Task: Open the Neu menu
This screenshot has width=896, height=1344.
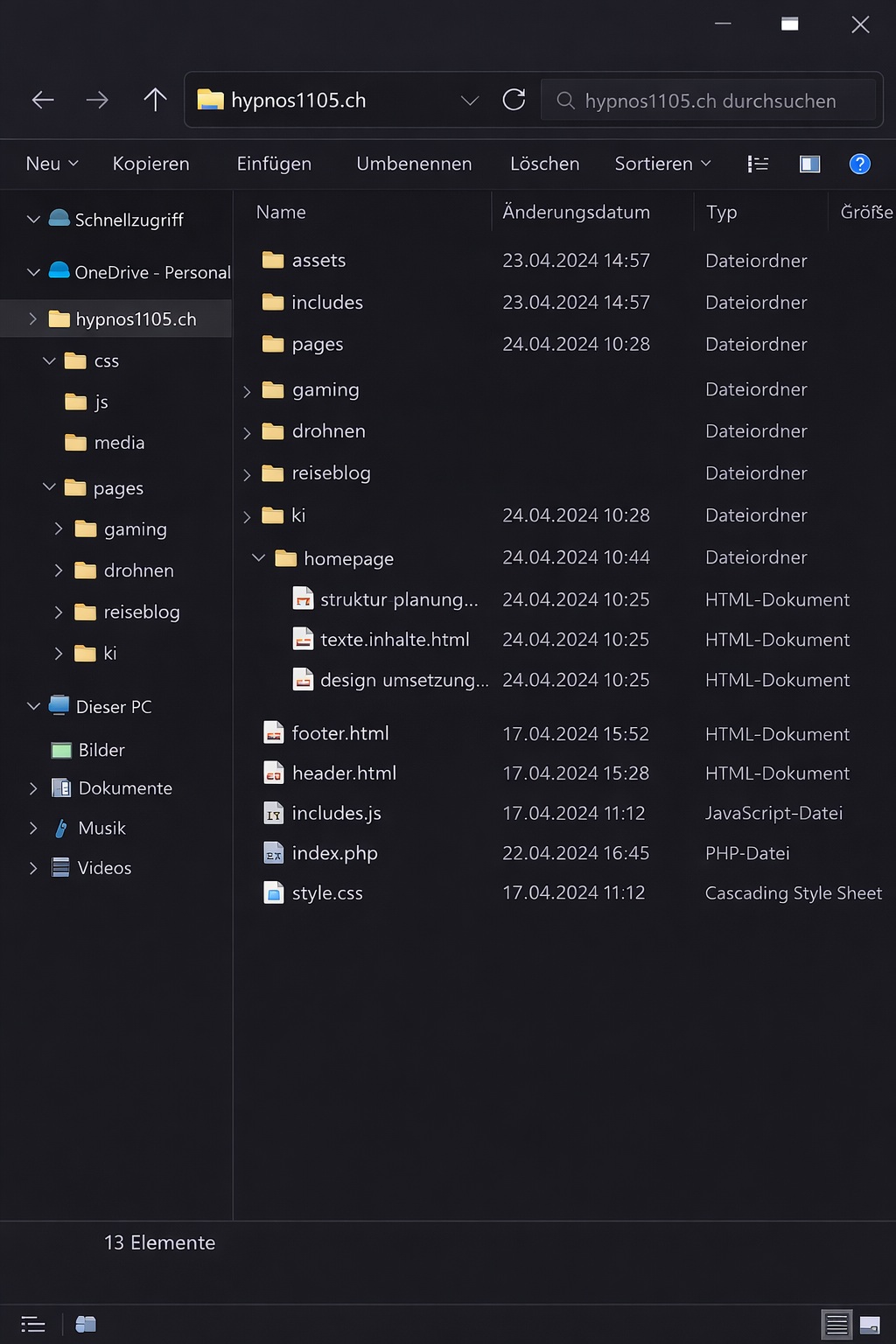Action: [52, 164]
